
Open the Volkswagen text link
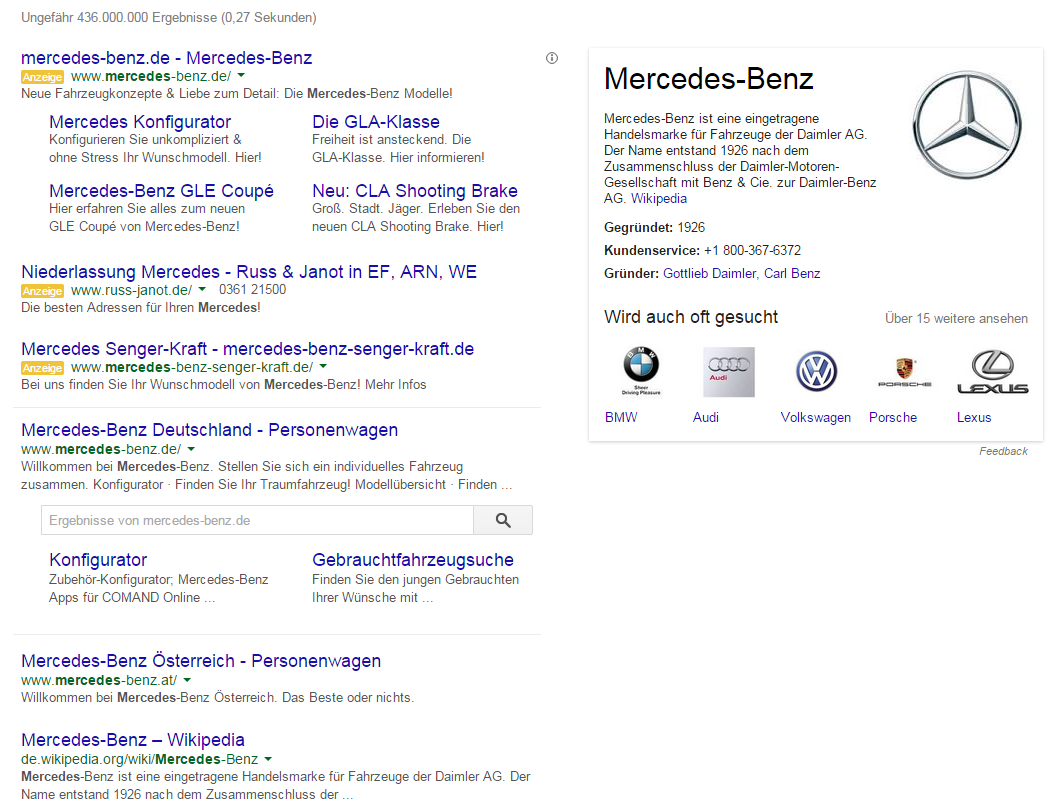[x=816, y=417]
